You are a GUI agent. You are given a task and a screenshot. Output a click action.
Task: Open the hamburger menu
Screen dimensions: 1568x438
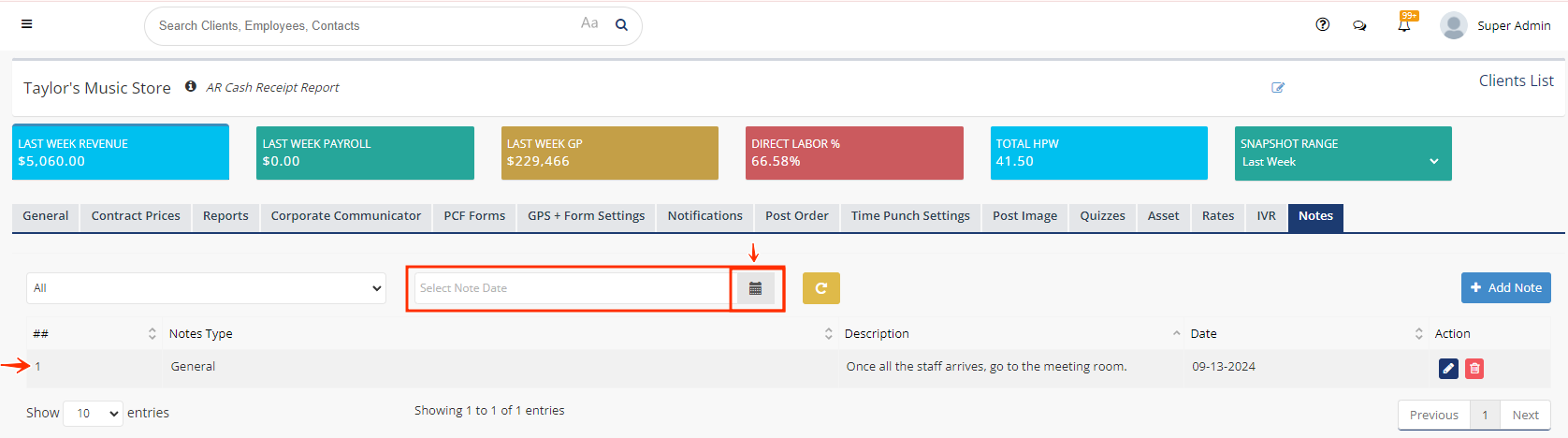click(x=26, y=24)
